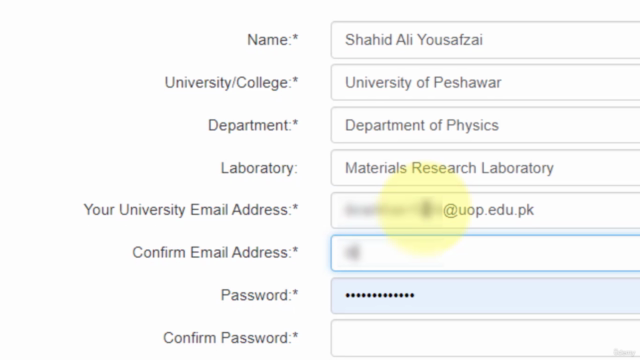Click the "Confirm Password:*" label

coord(231,338)
